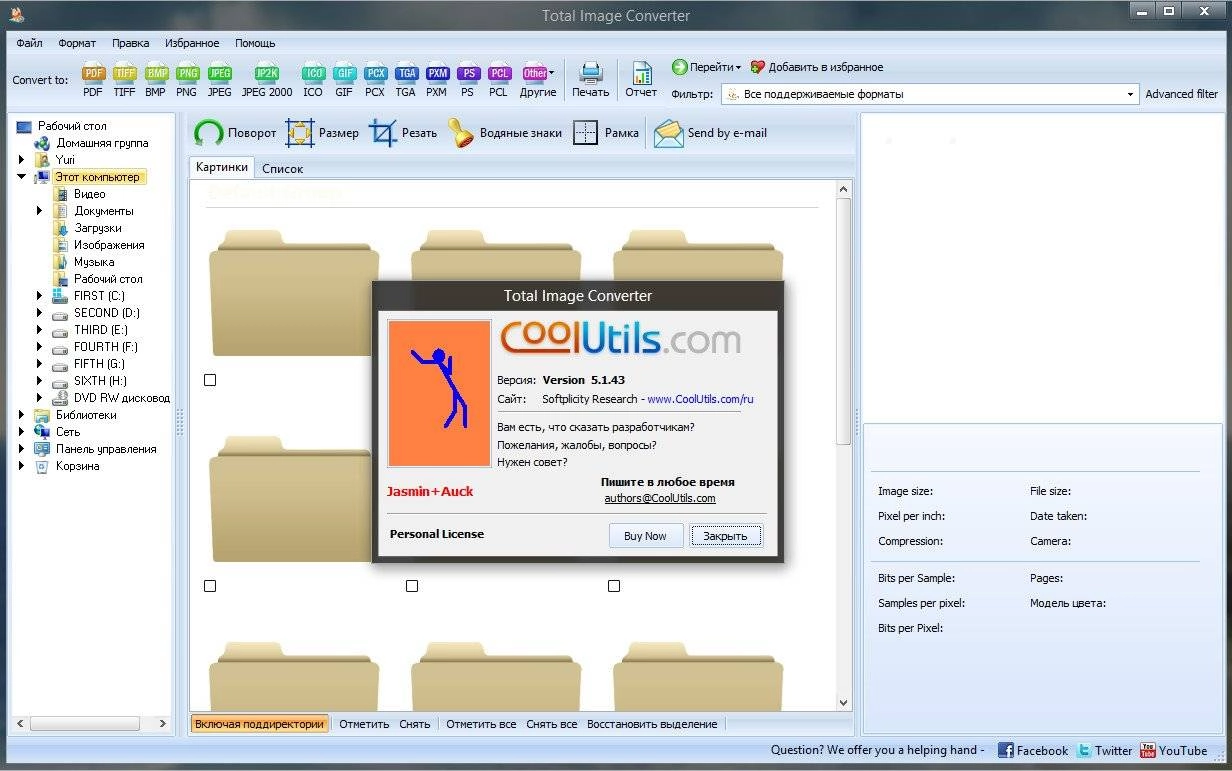Click the Печать printer icon

590,80
